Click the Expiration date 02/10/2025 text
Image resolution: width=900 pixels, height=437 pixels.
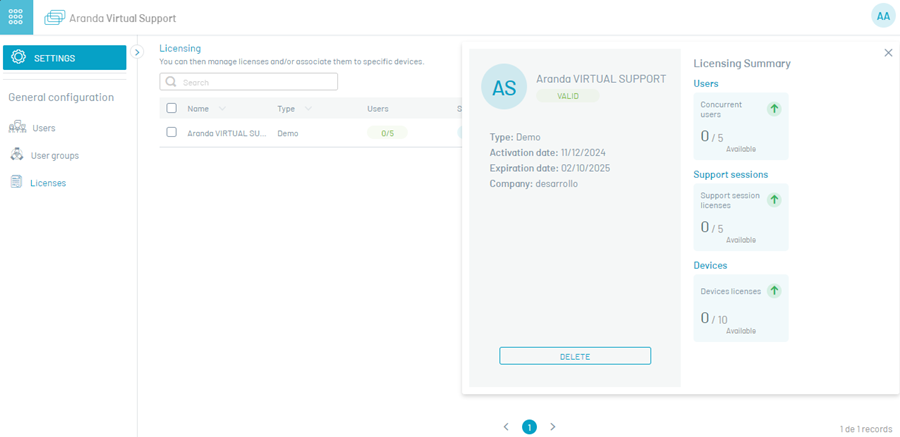549,168
